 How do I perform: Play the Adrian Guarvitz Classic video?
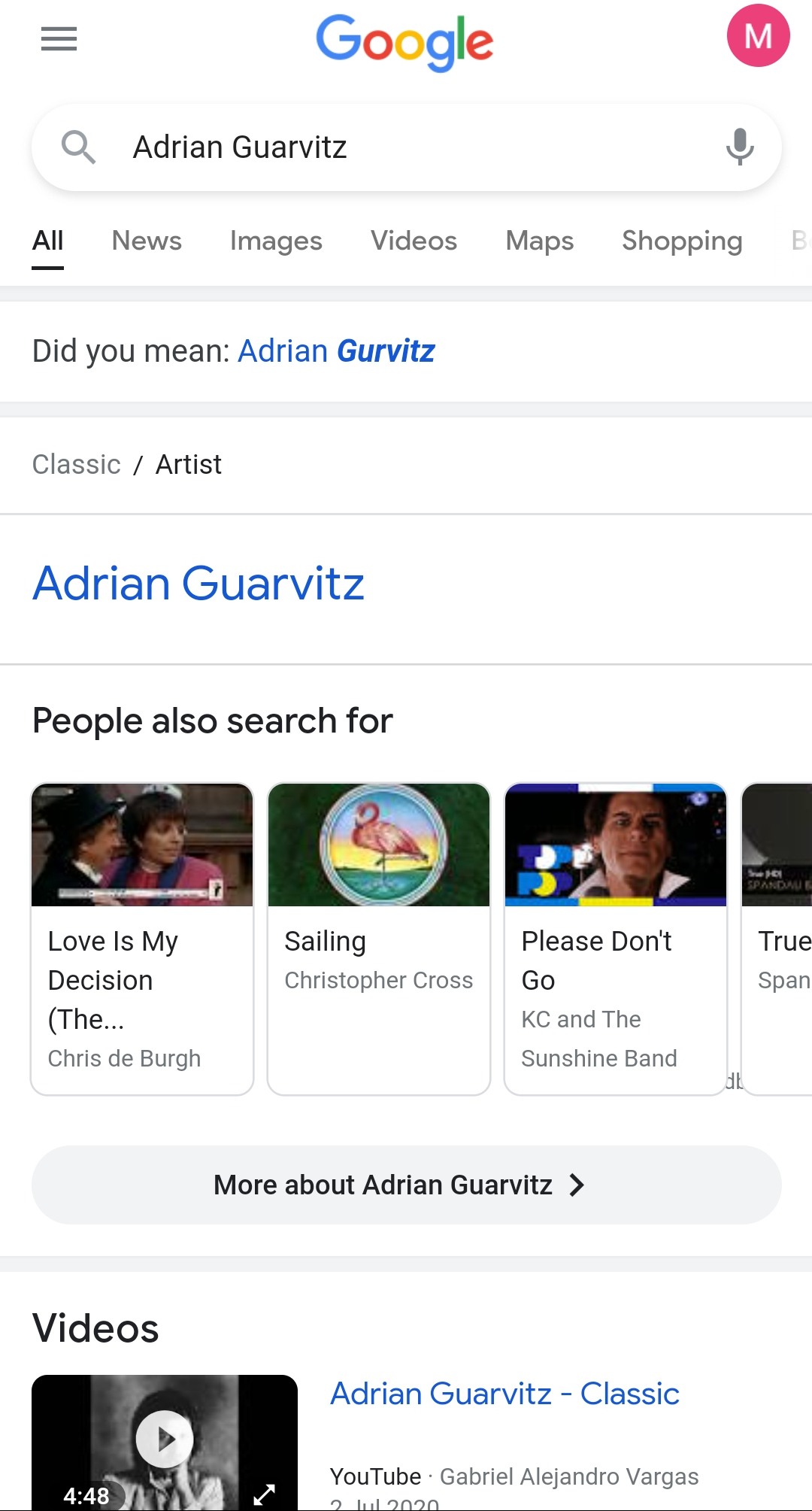tap(165, 1439)
